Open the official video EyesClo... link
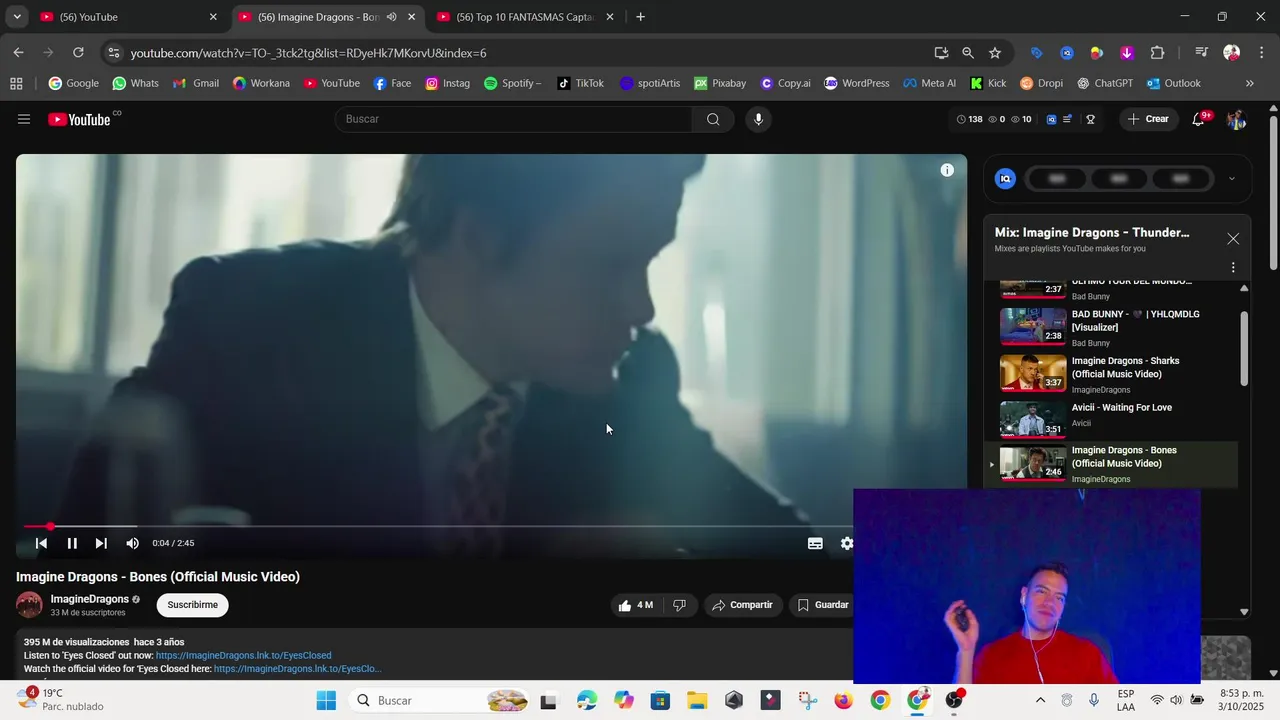This screenshot has width=1280, height=720. pyautogui.click(x=297, y=669)
